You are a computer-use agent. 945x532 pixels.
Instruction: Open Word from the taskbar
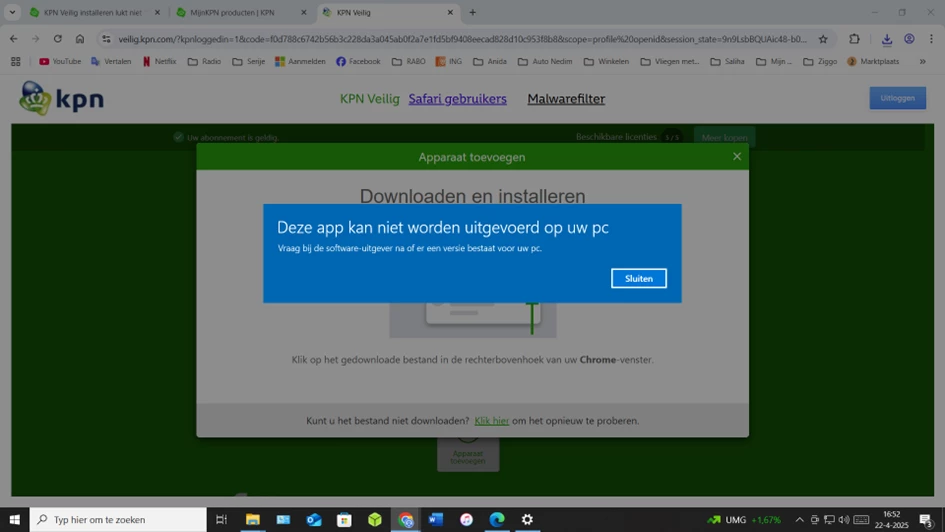(x=436, y=519)
